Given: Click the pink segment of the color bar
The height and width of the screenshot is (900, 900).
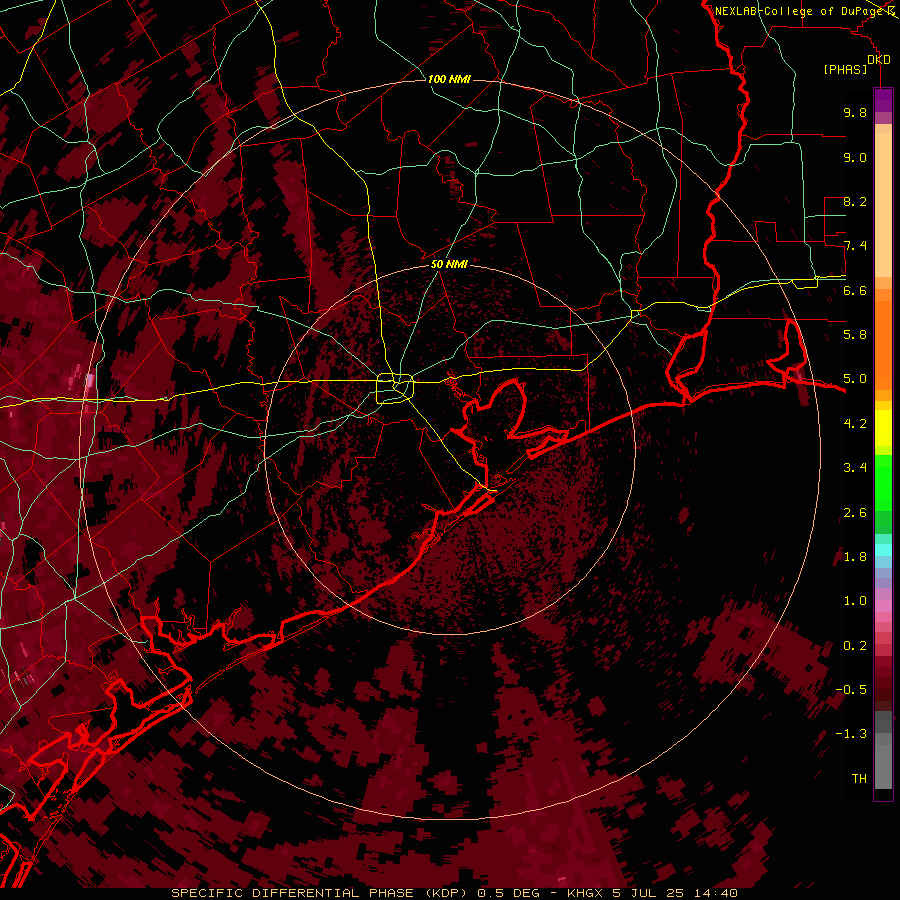Looking at the screenshot, I should pos(883,606).
